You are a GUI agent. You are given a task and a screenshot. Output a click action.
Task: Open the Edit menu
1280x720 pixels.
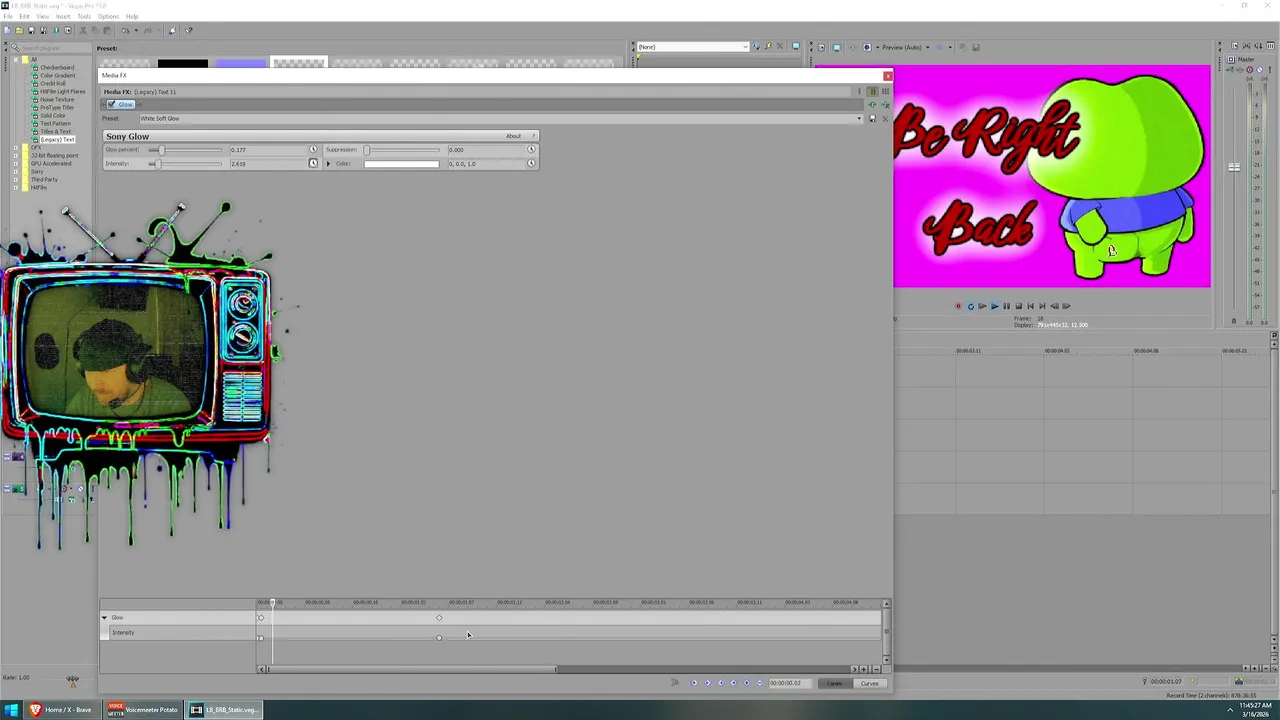(x=24, y=16)
